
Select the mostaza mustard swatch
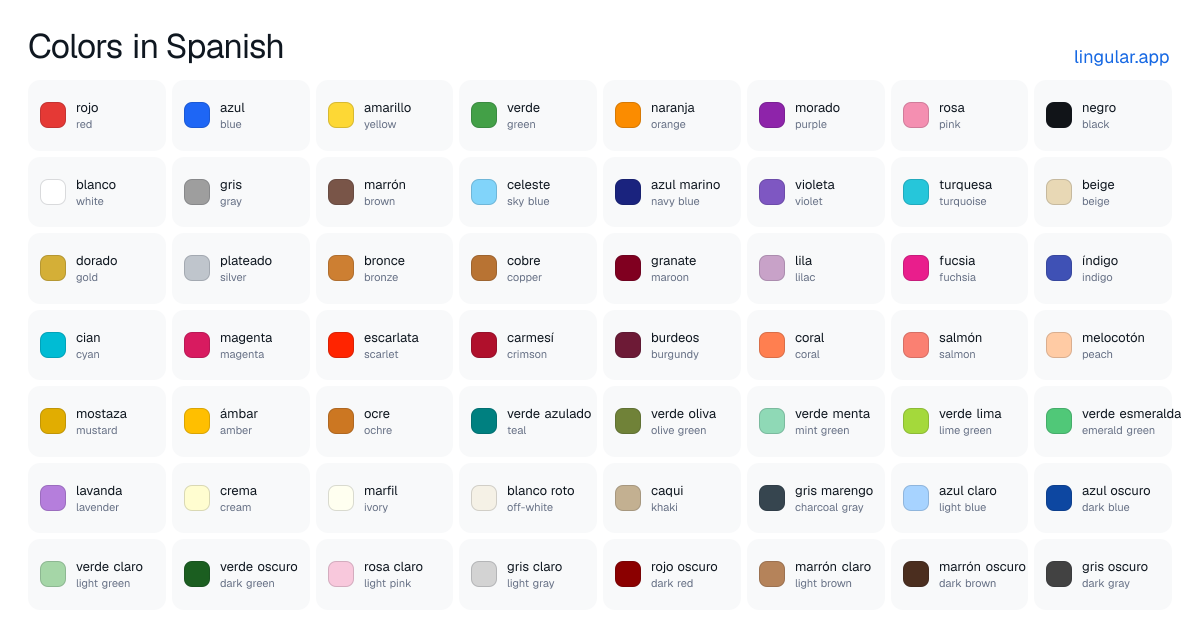(53, 421)
